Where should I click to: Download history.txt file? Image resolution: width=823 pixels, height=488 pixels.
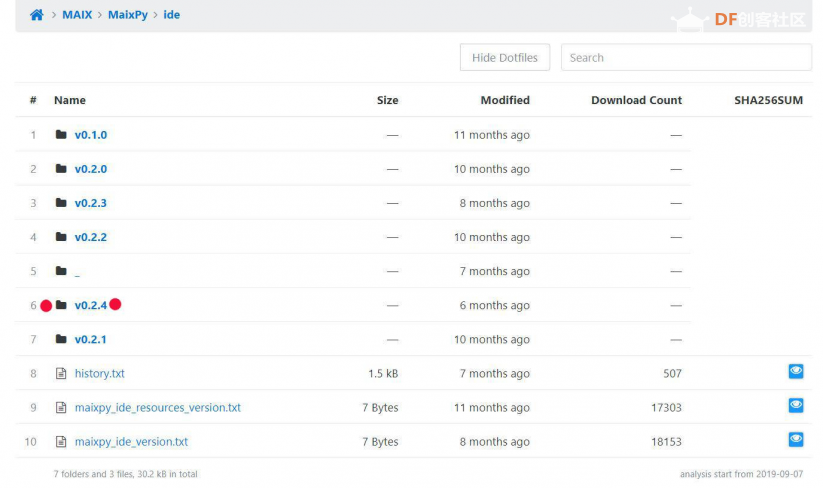[100, 374]
